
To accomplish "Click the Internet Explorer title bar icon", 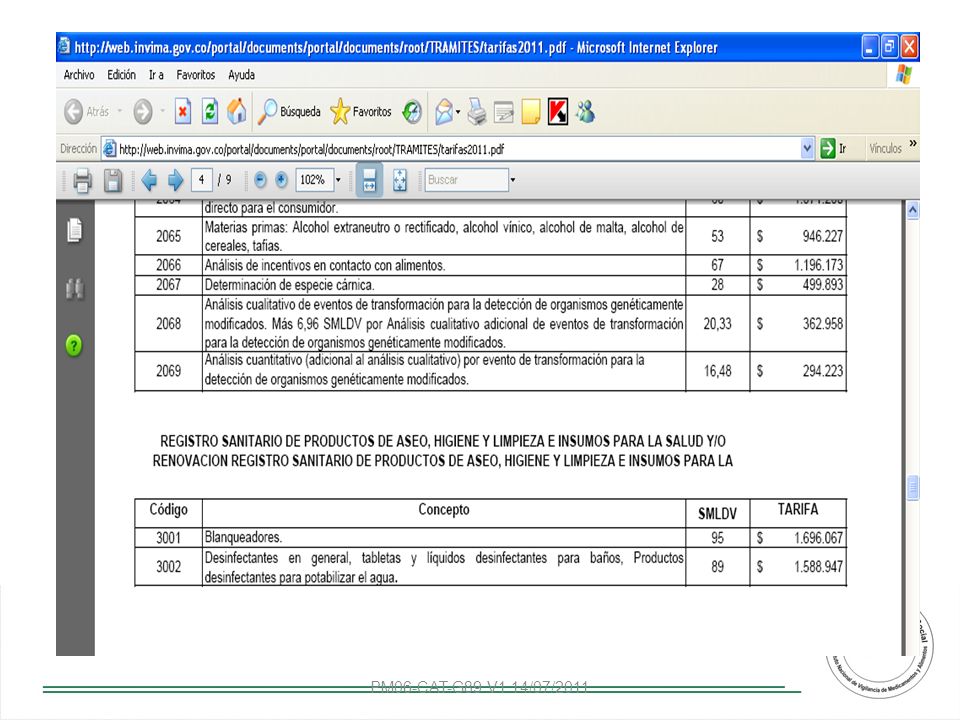I will coord(65,47).
